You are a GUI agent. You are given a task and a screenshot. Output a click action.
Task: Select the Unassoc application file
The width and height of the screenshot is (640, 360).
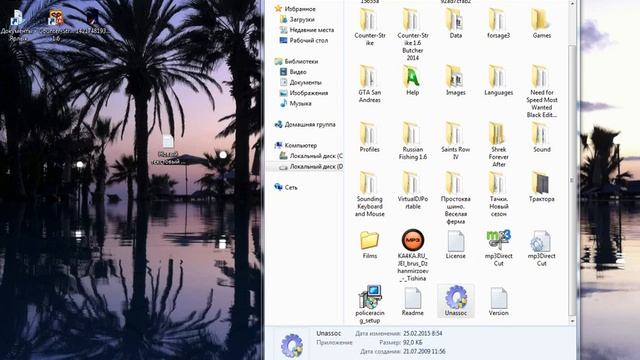tap(456, 301)
